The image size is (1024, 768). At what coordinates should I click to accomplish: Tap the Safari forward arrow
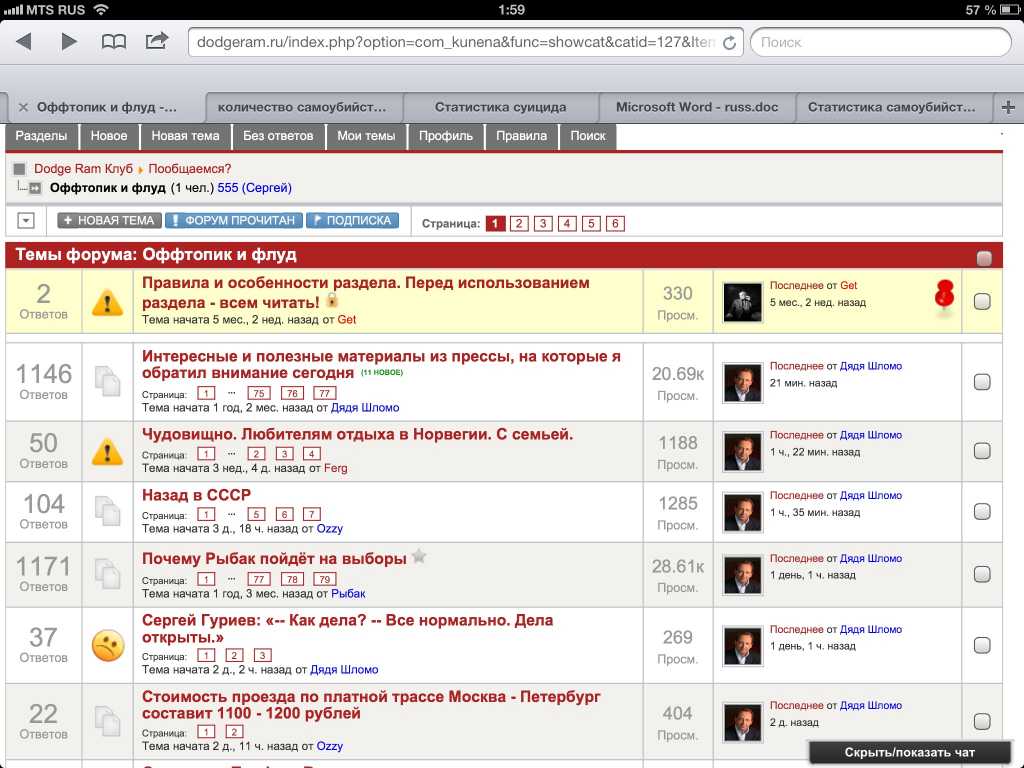coord(69,42)
